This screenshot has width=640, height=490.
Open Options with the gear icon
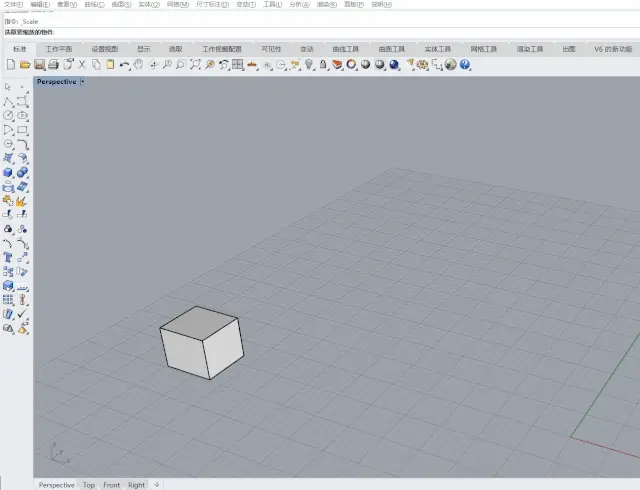pos(422,65)
